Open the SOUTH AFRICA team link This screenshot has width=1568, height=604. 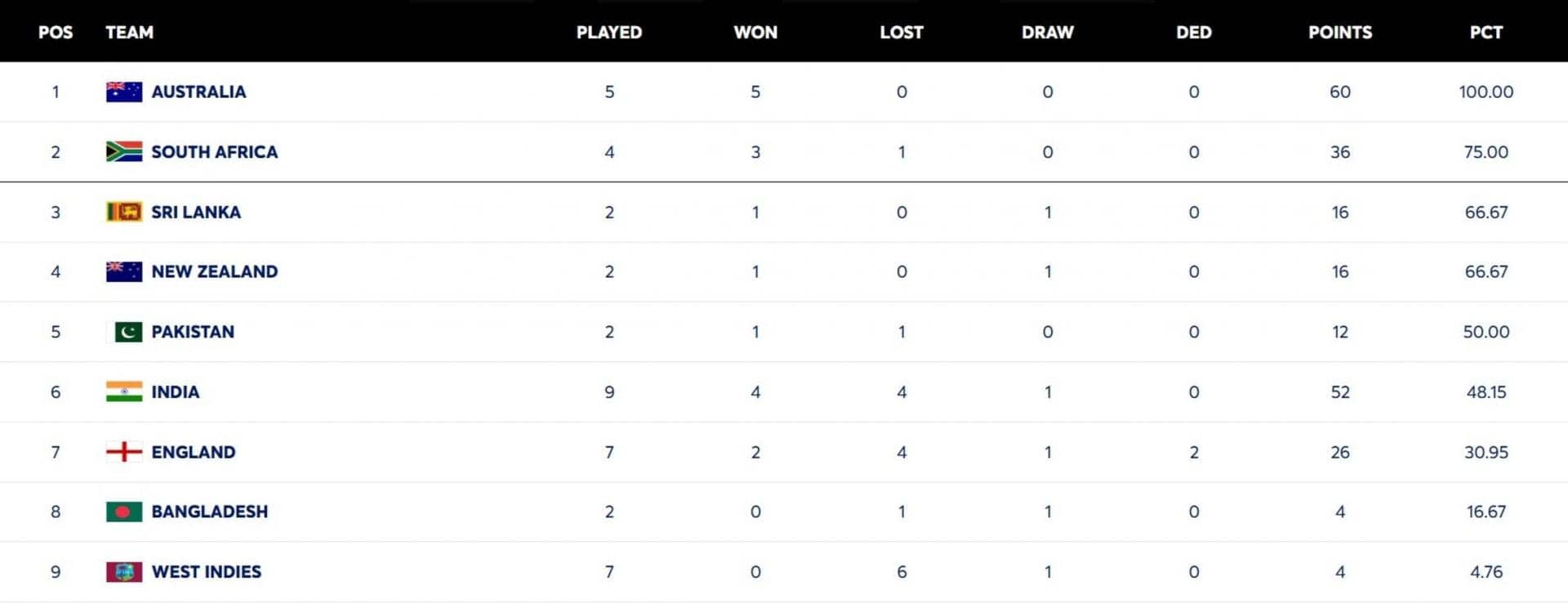214,152
